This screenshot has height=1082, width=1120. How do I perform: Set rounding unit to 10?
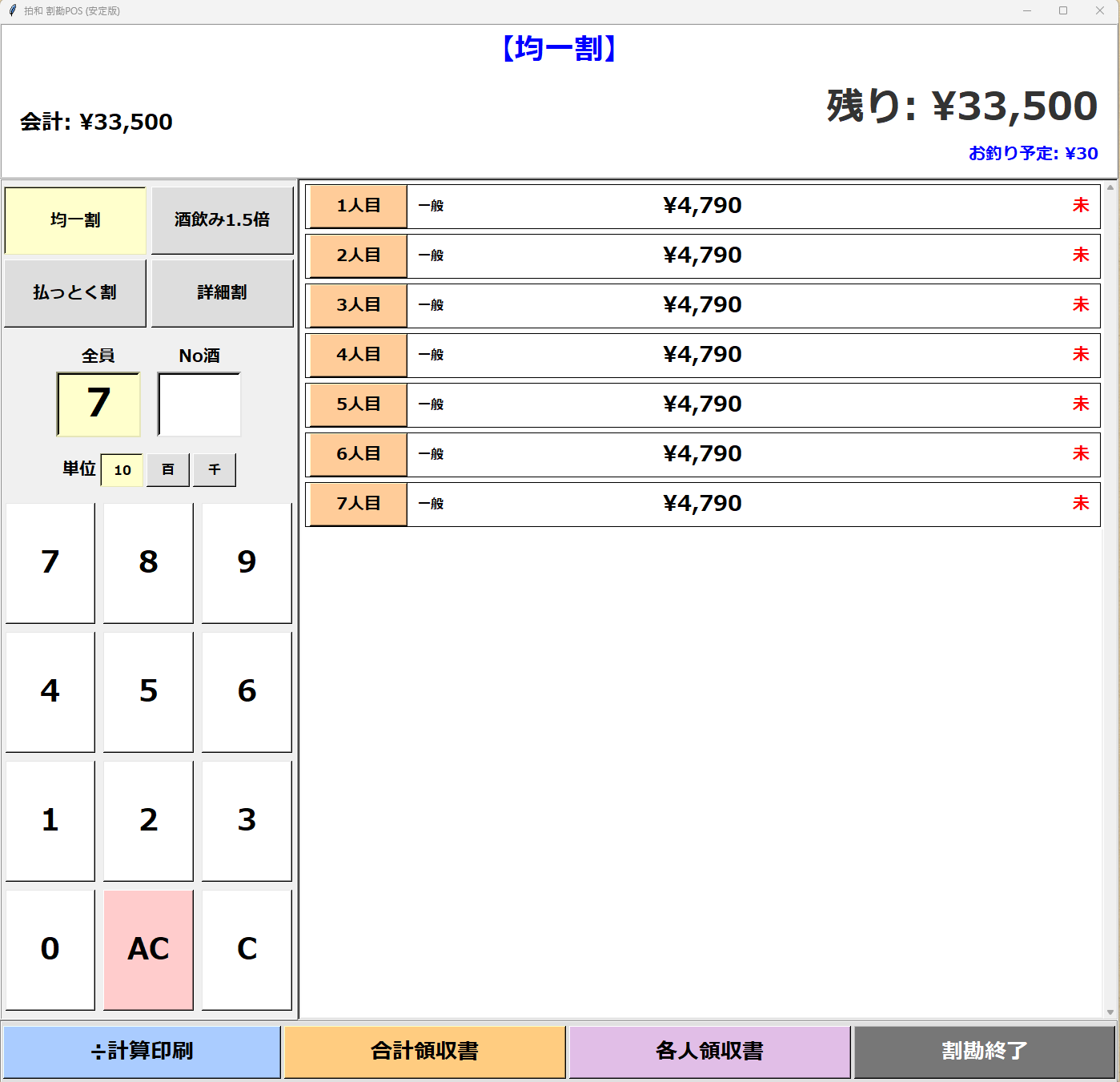point(122,470)
